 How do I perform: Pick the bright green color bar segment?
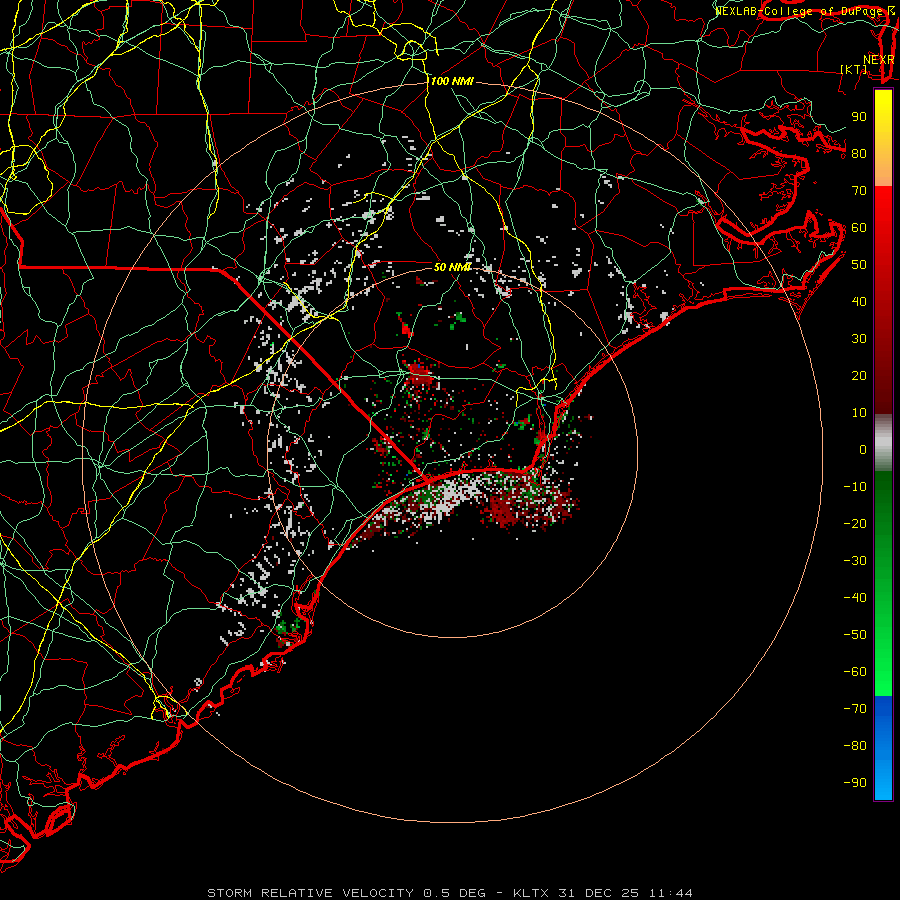click(883, 660)
